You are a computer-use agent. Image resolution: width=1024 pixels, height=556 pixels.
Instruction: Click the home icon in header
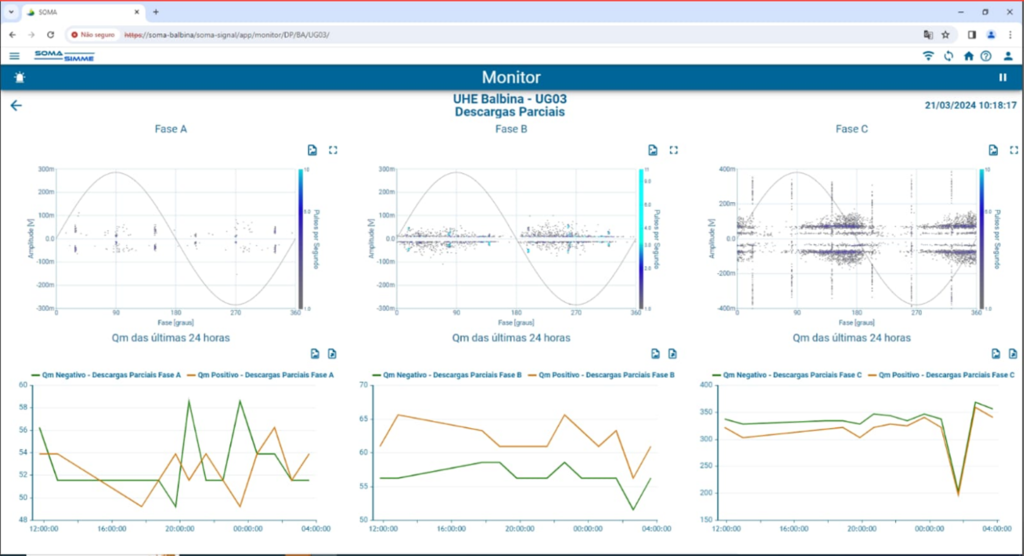(968, 56)
